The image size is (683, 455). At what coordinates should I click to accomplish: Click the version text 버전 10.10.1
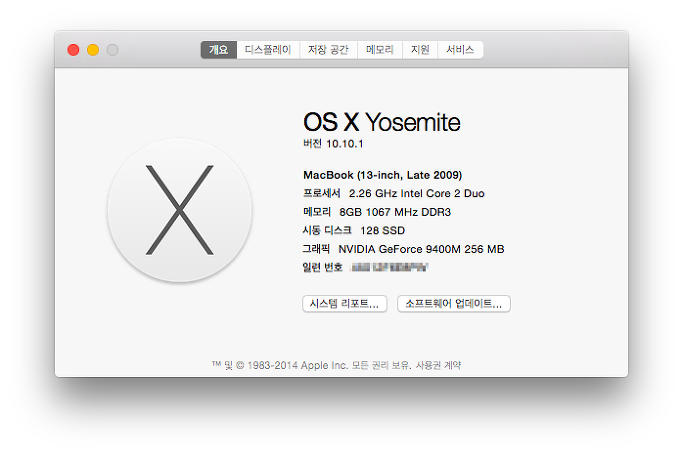click(333, 144)
